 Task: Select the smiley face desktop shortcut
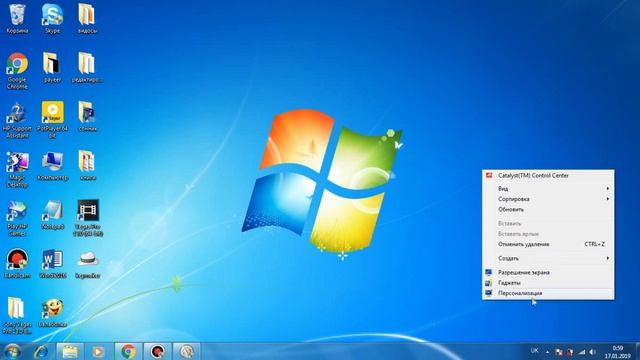pyautogui.click(x=52, y=313)
